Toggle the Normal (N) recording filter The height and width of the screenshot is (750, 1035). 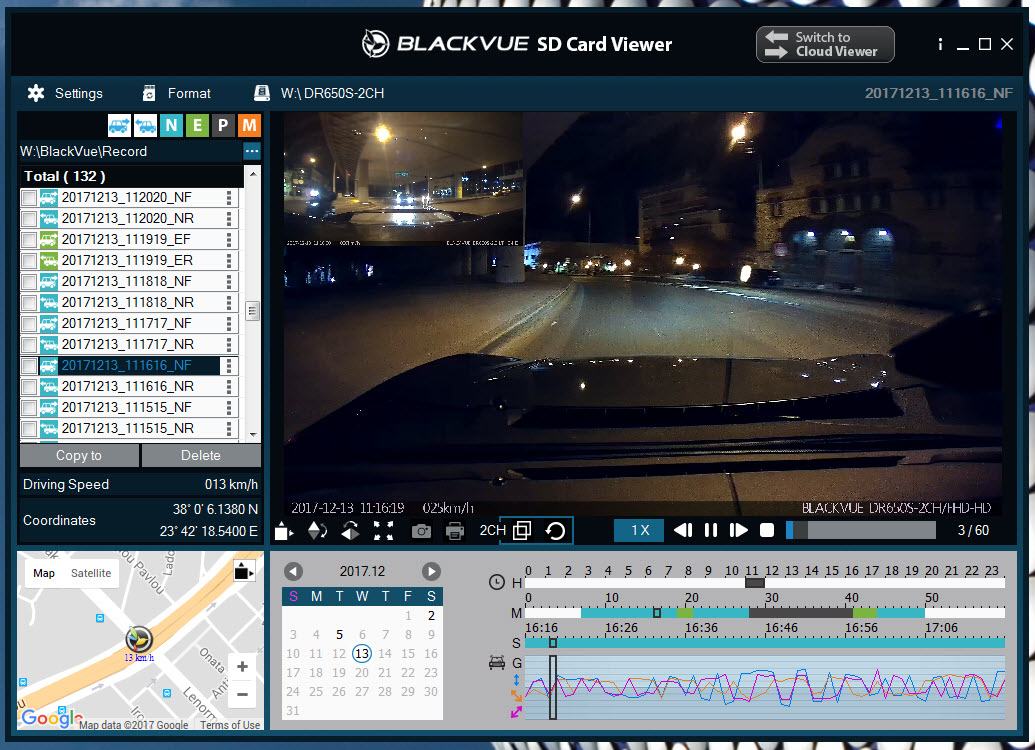[172, 125]
